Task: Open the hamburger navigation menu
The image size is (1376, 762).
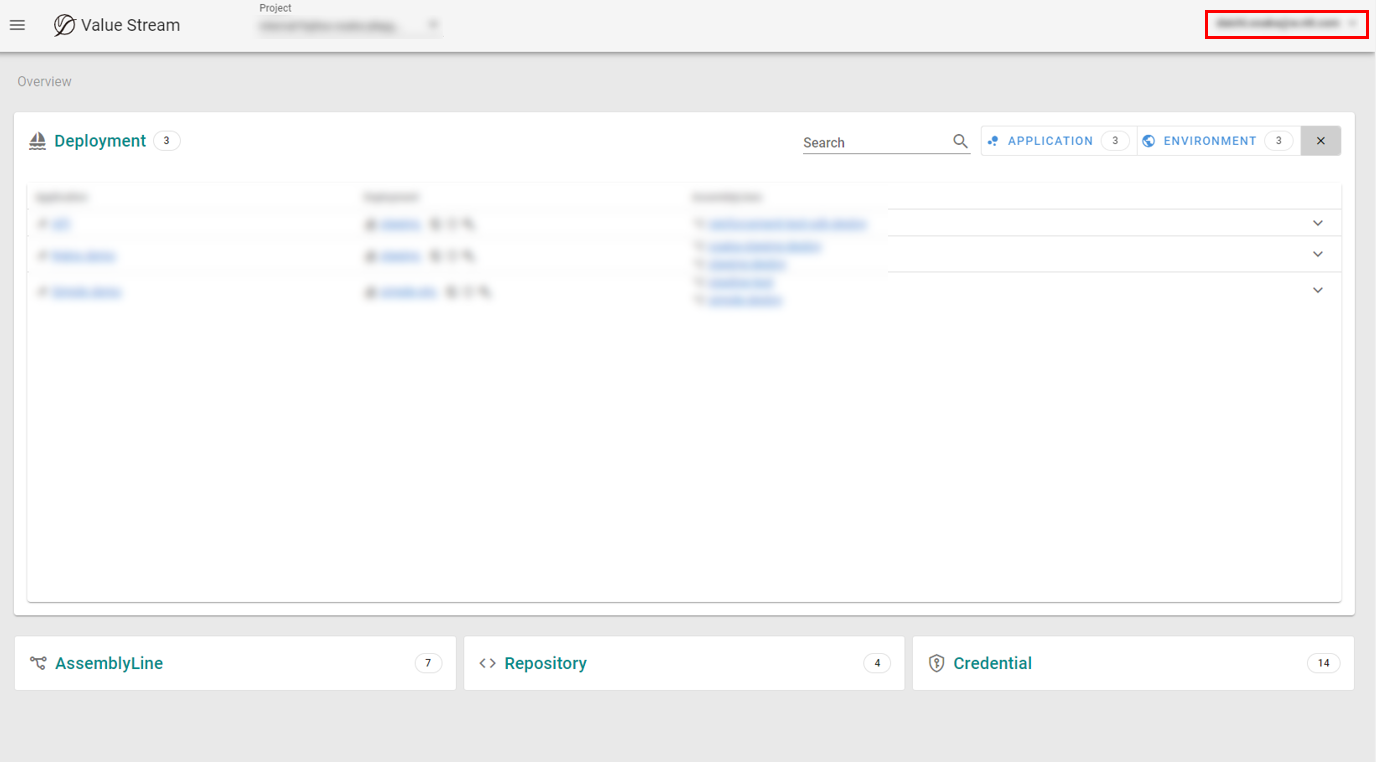Action: click(17, 25)
